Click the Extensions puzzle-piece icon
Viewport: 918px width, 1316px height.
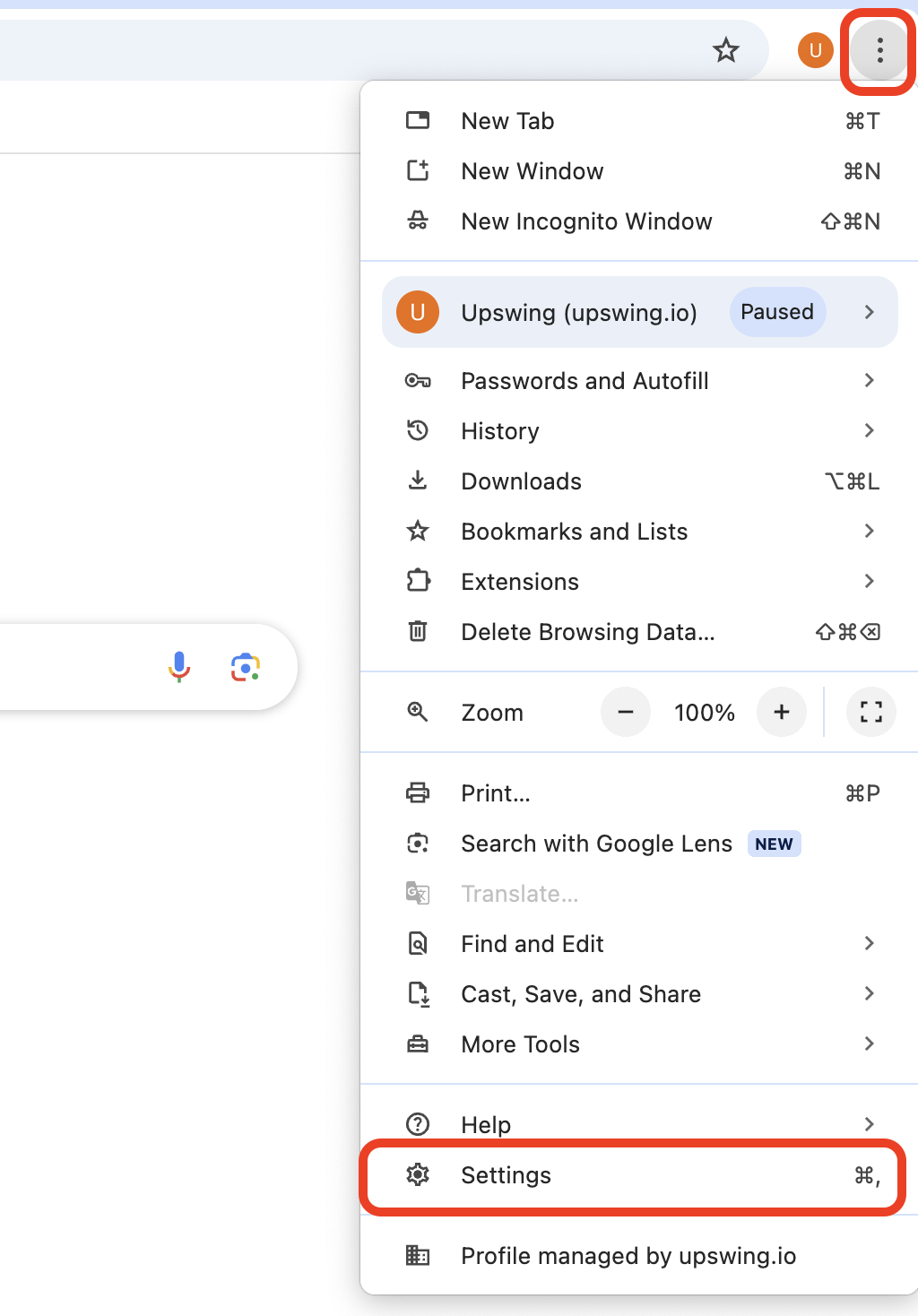tap(418, 581)
